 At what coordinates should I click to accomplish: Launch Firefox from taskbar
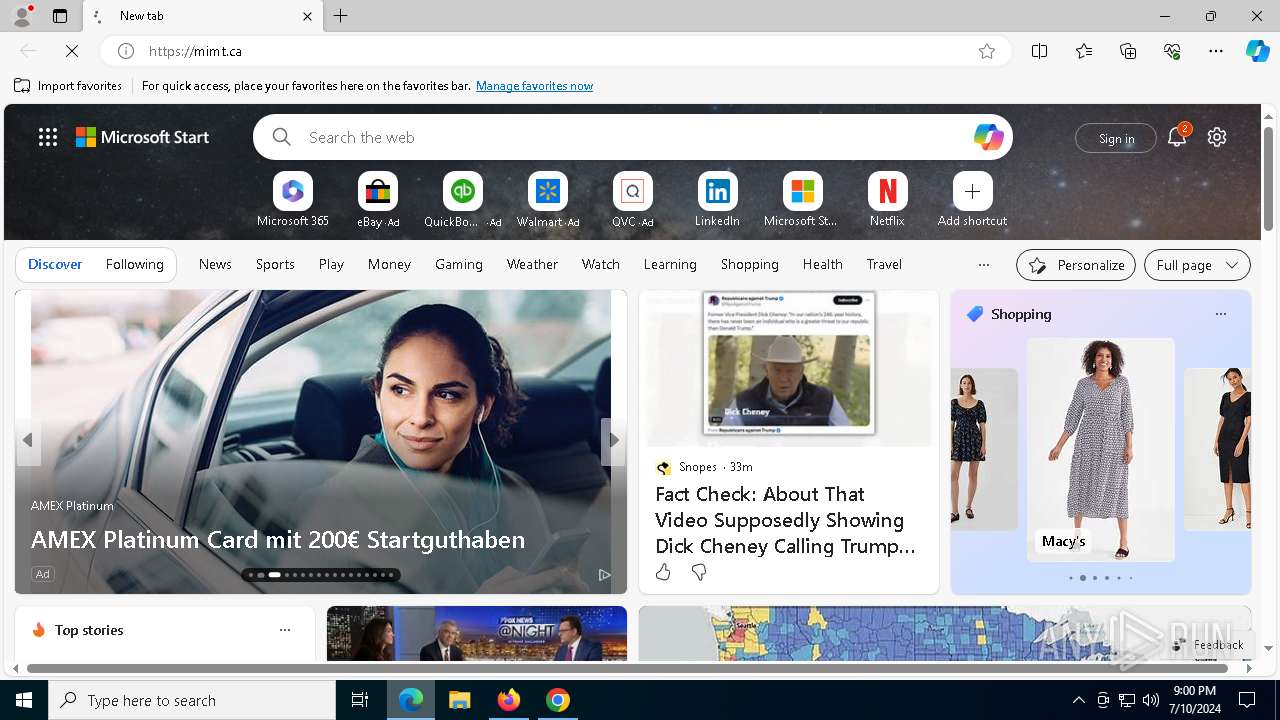[x=508, y=700]
